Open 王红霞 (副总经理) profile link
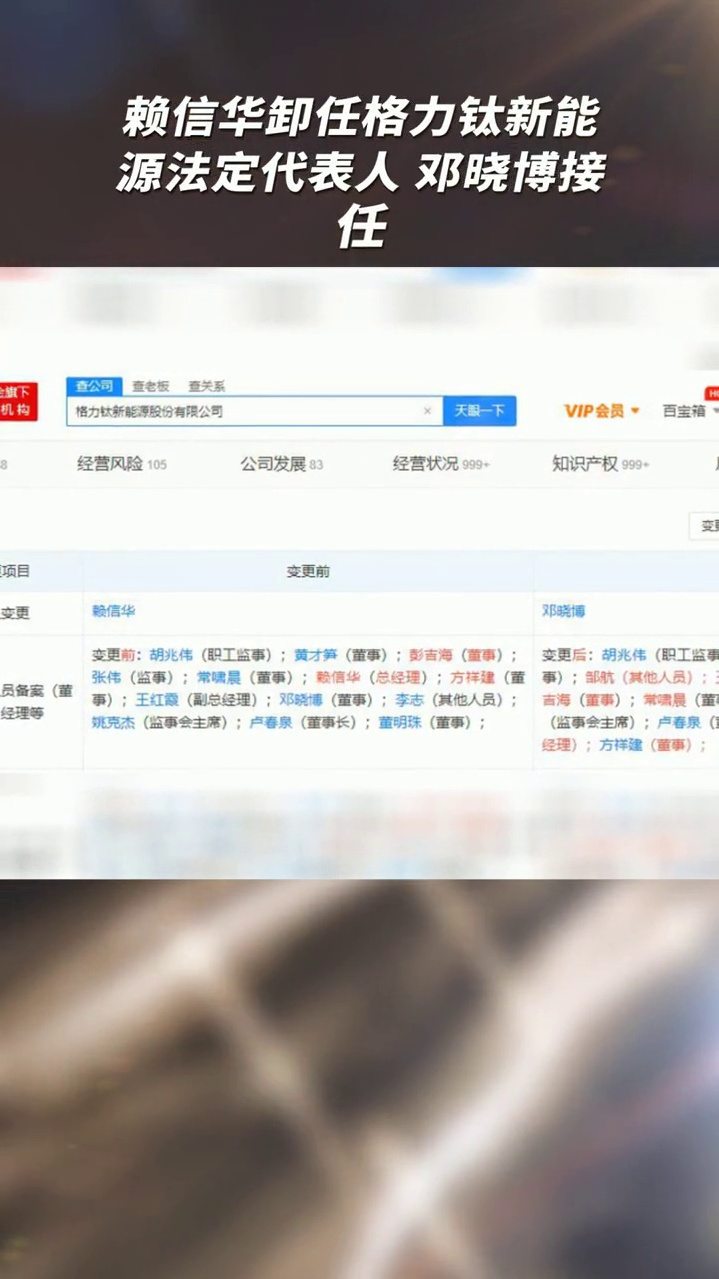The image size is (719, 1279). pyautogui.click(x=156, y=700)
